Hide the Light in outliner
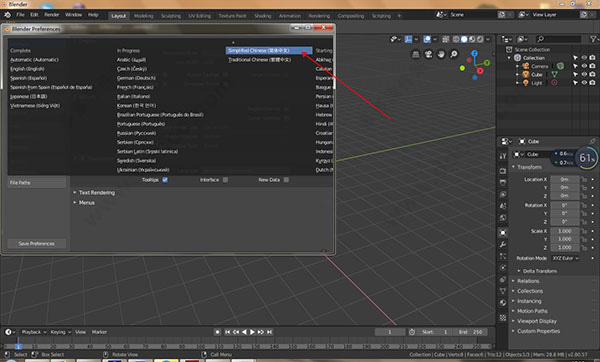The height and width of the screenshot is (362, 600). 584,83
